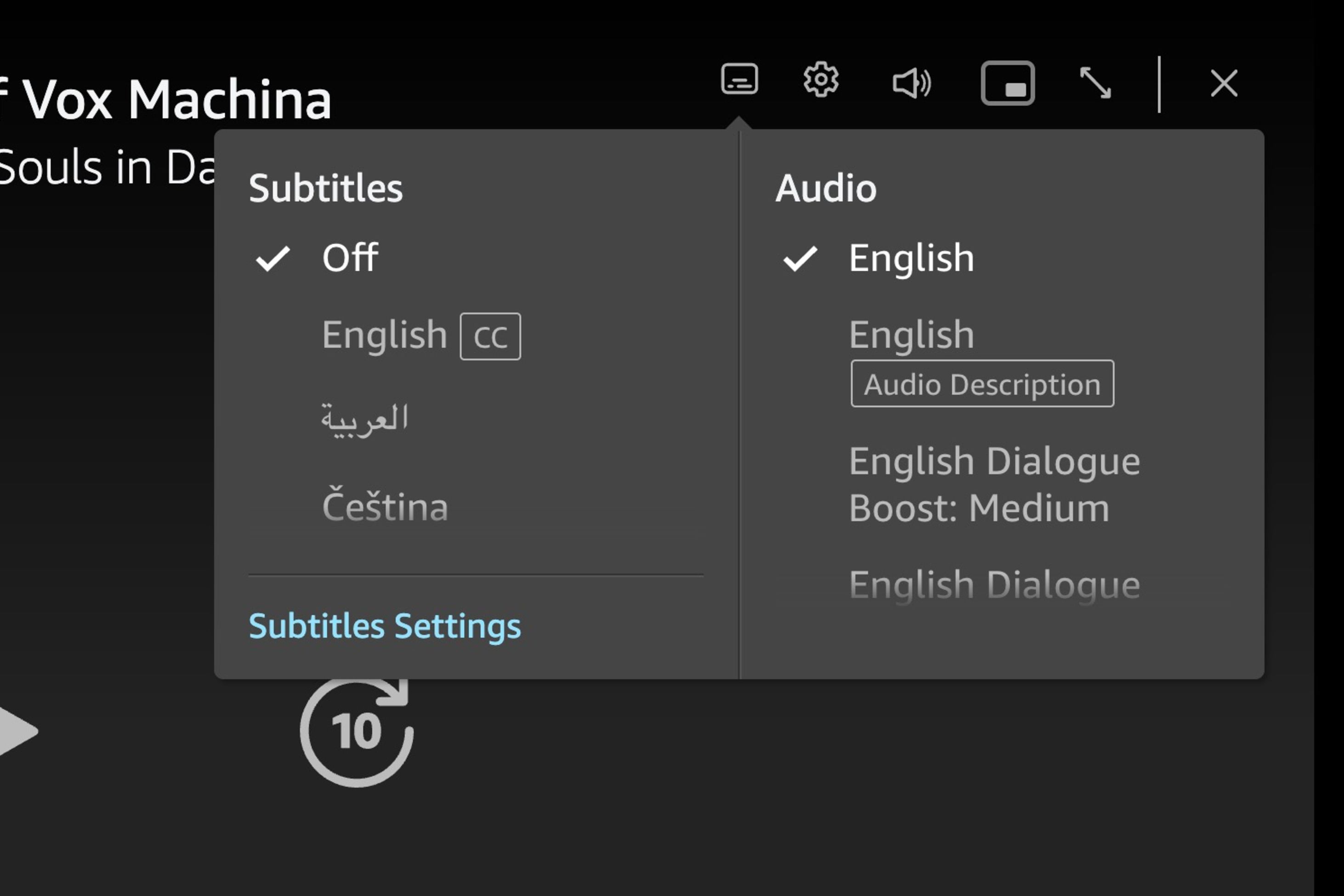Choose English CC subtitles
The image size is (1344, 896).
421,335
